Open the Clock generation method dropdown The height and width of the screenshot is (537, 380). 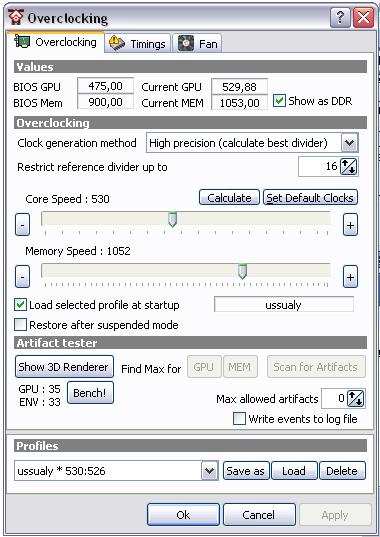pos(349,142)
